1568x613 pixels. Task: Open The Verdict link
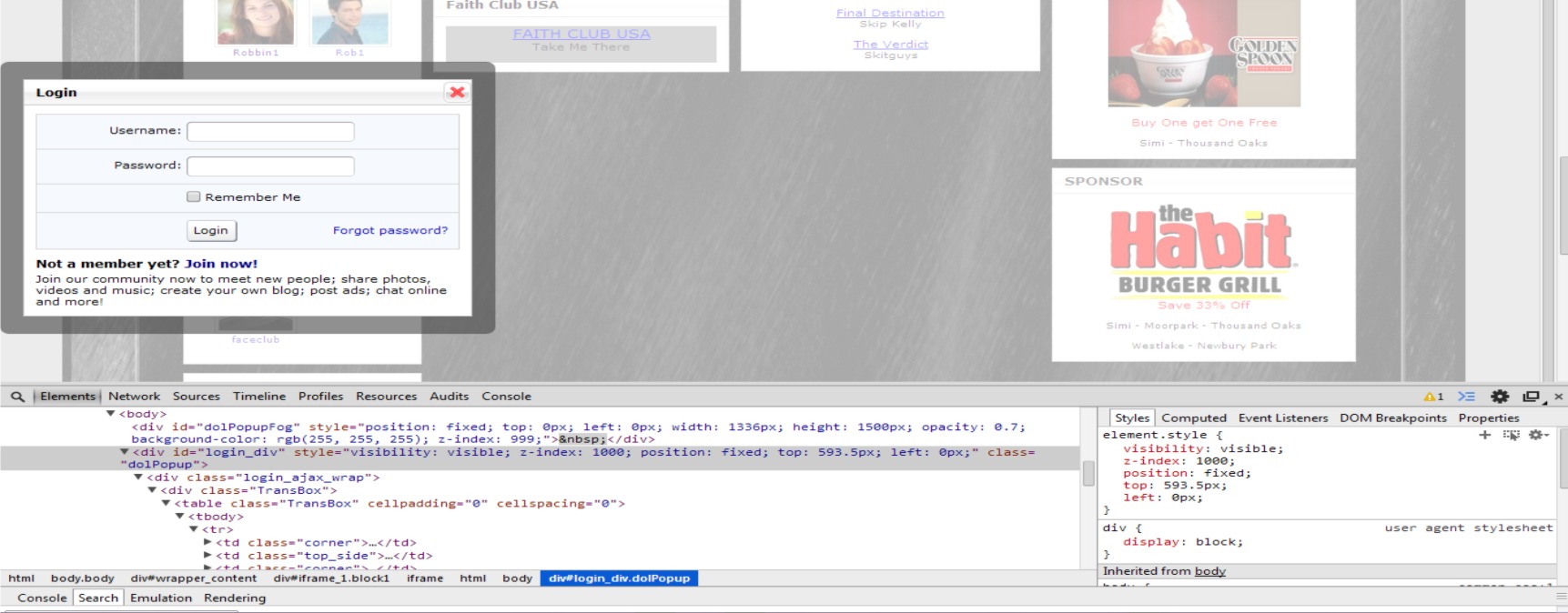[x=891, y=44]
